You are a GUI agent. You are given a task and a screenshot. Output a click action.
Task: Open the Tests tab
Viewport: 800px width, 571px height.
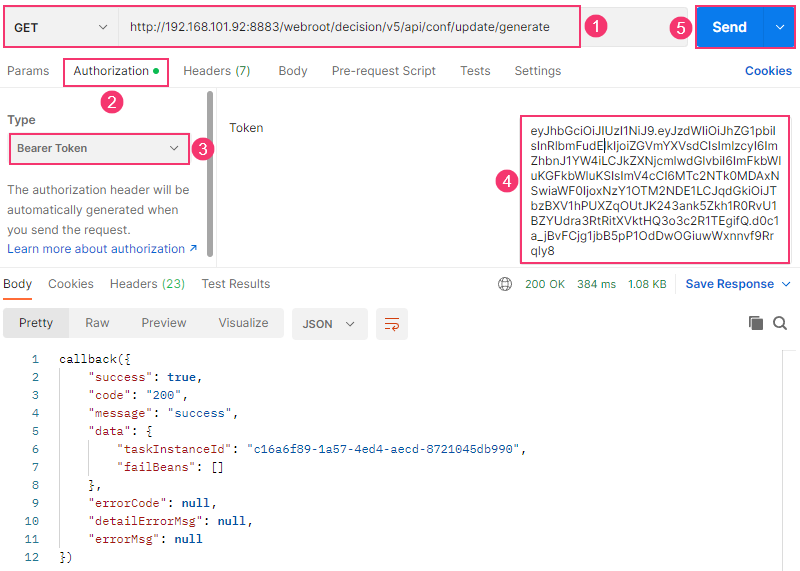[x=475, y=71]
